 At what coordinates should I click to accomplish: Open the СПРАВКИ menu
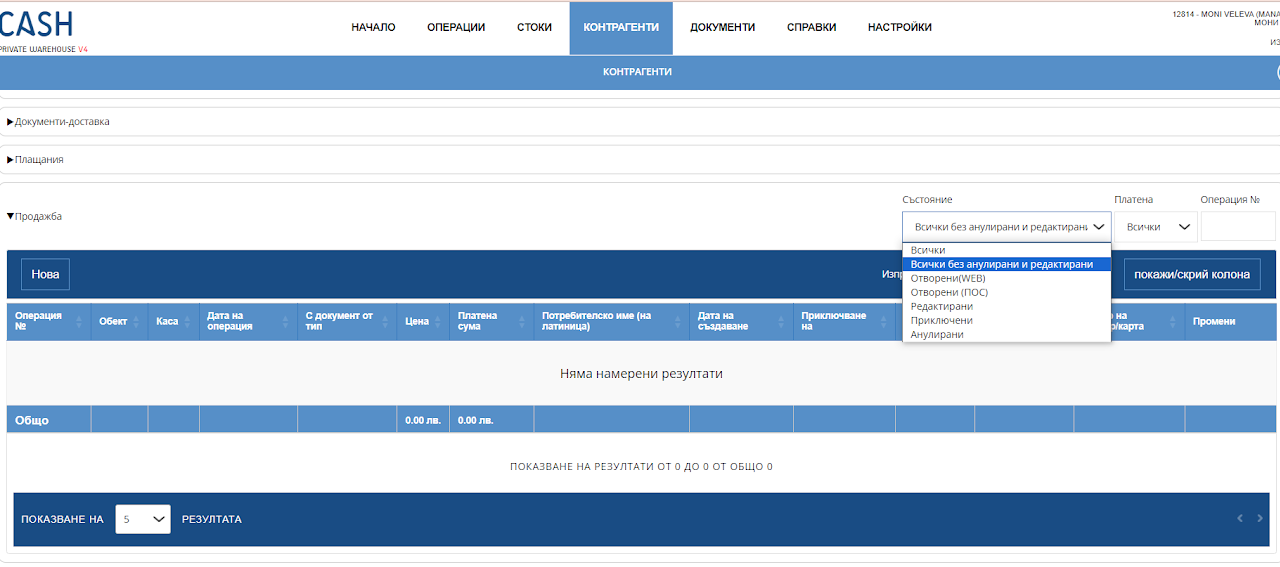811,27
